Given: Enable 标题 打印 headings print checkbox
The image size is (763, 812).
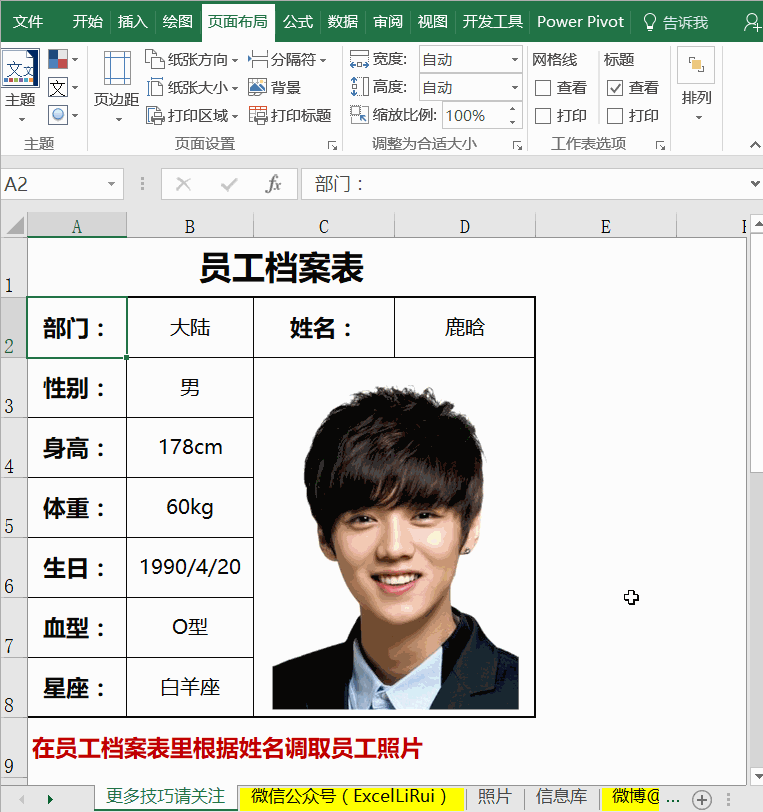Looking at the screenshot, I should pos(615,116).
